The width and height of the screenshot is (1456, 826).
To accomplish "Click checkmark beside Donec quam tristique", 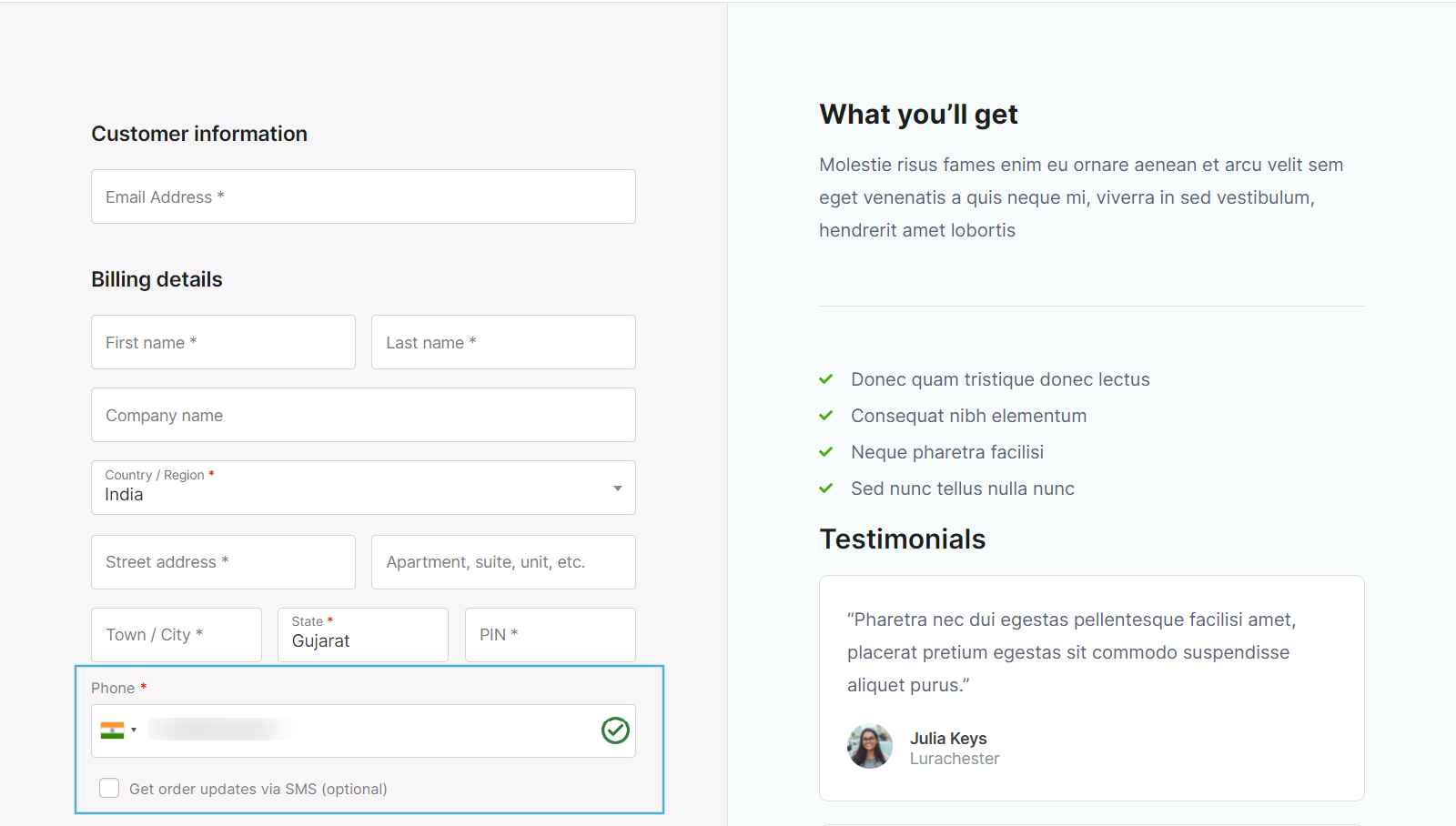I will pos(826,379).
